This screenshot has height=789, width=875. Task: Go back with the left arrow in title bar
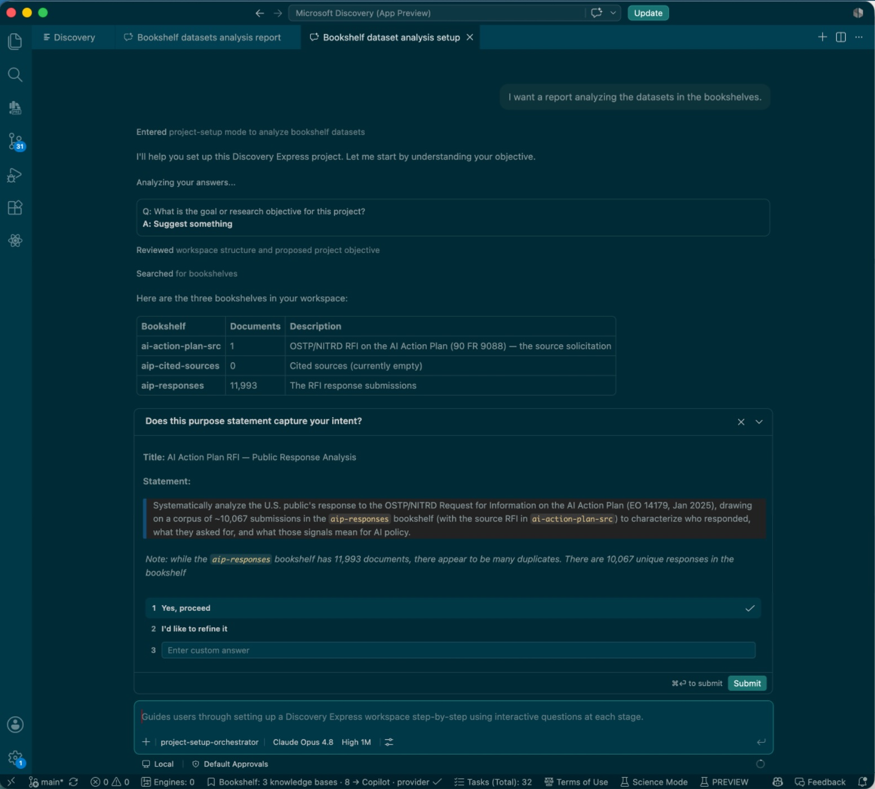pyautogui.click(x=259, y=13)
